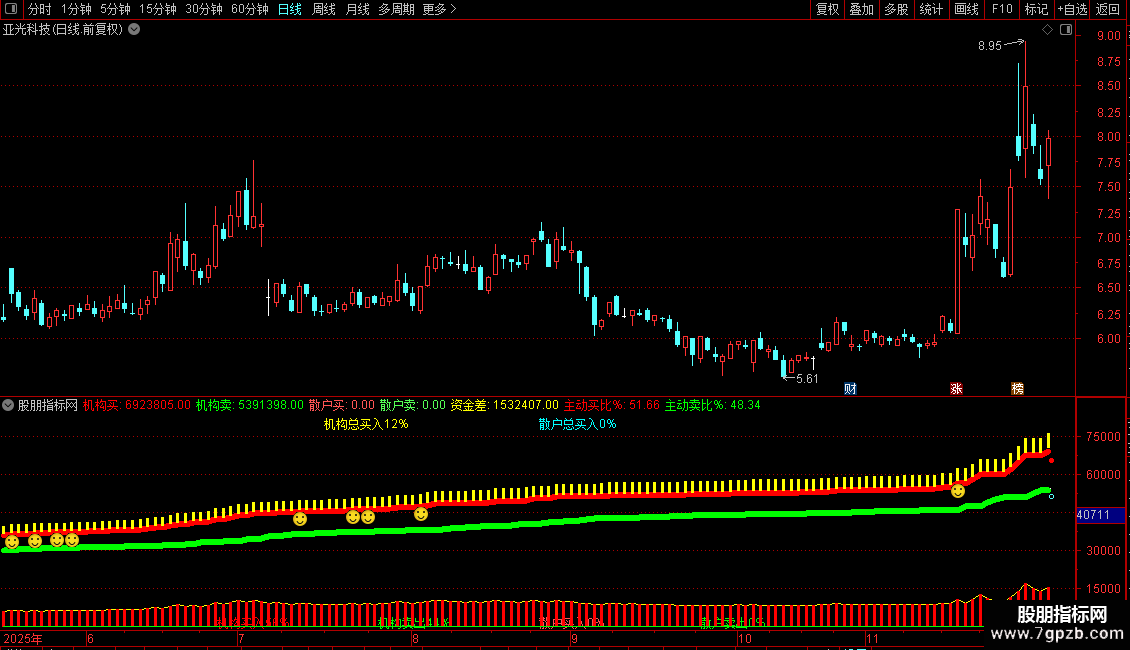Switch to the 周线 weekly tab
This screenshot has width=1130, height=650.
point(324,10)
